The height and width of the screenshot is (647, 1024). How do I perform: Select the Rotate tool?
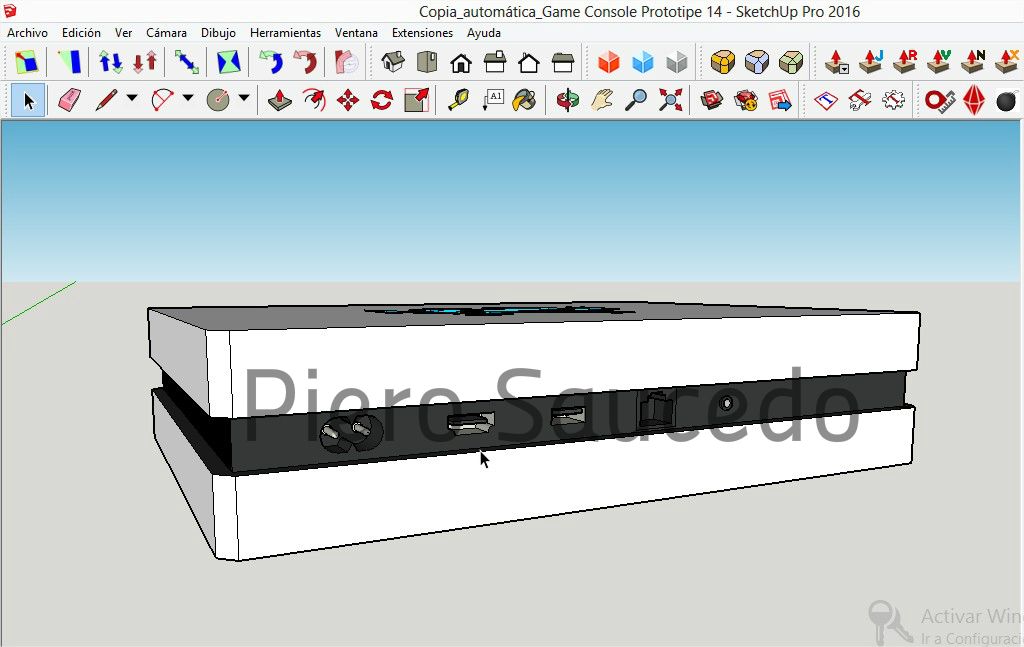pos(381,100)
